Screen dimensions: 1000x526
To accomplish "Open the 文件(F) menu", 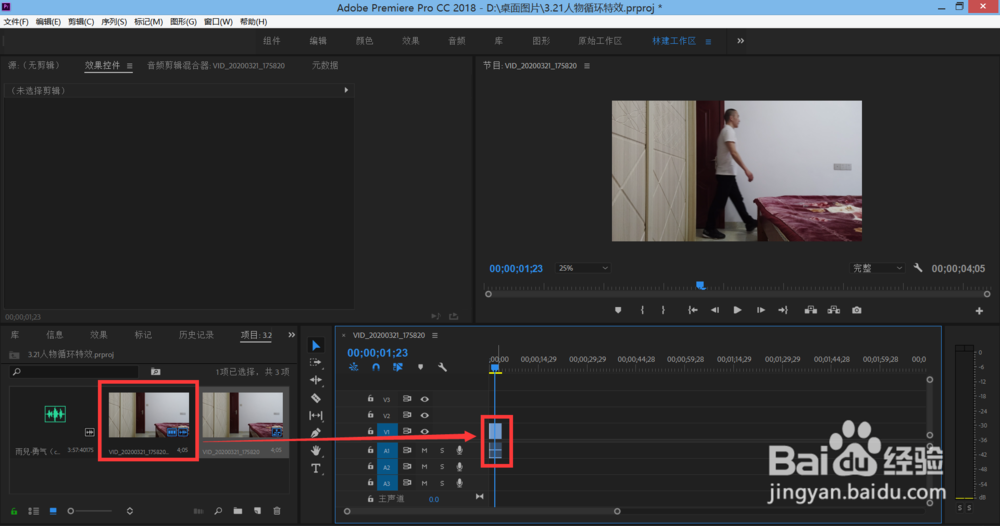I will [16, 22].
